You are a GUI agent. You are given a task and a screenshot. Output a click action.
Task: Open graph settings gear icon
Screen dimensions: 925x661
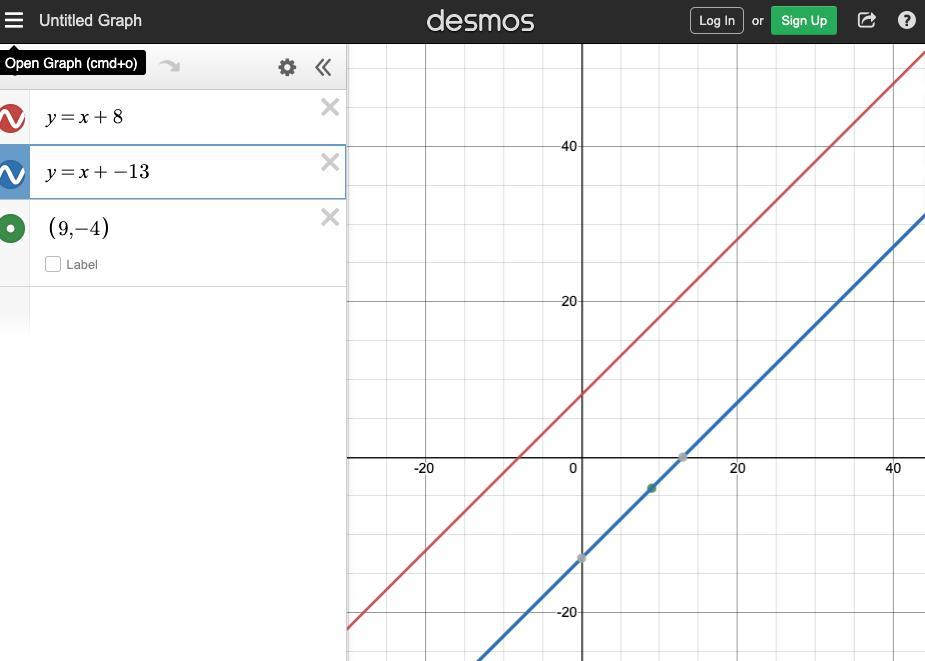pos(287,67)
